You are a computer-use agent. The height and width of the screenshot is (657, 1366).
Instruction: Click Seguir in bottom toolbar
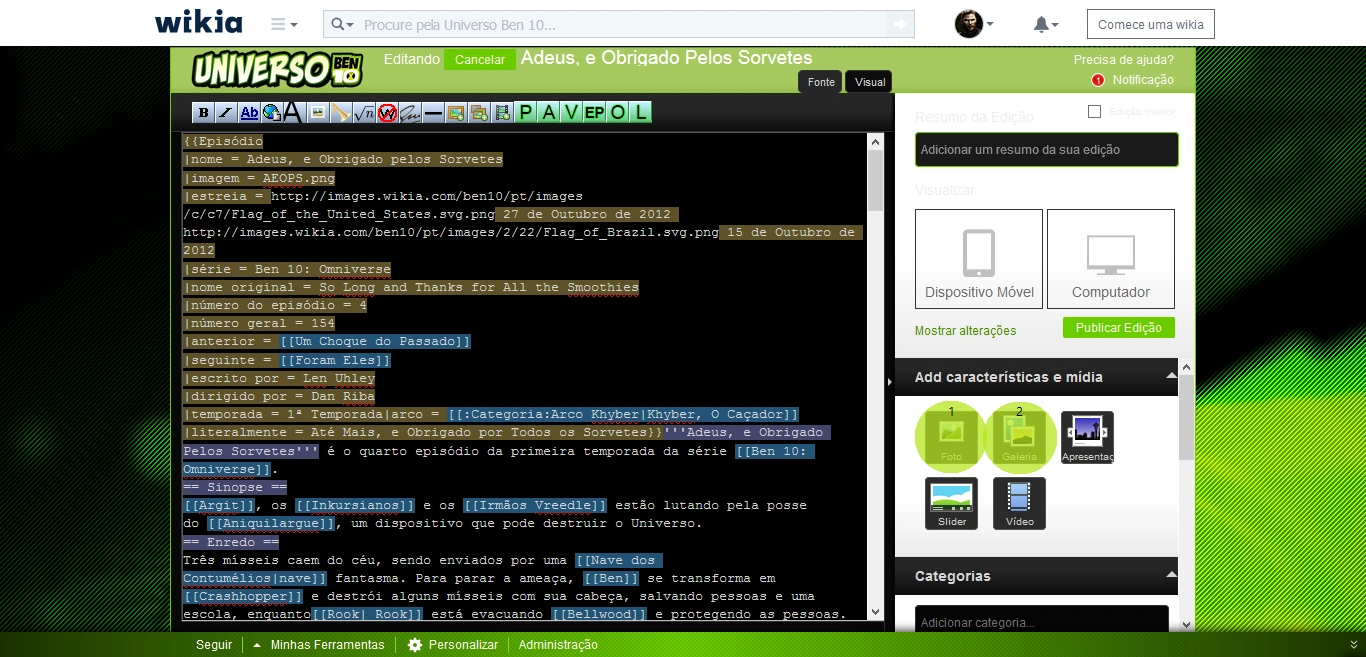(x=214, y=645)
